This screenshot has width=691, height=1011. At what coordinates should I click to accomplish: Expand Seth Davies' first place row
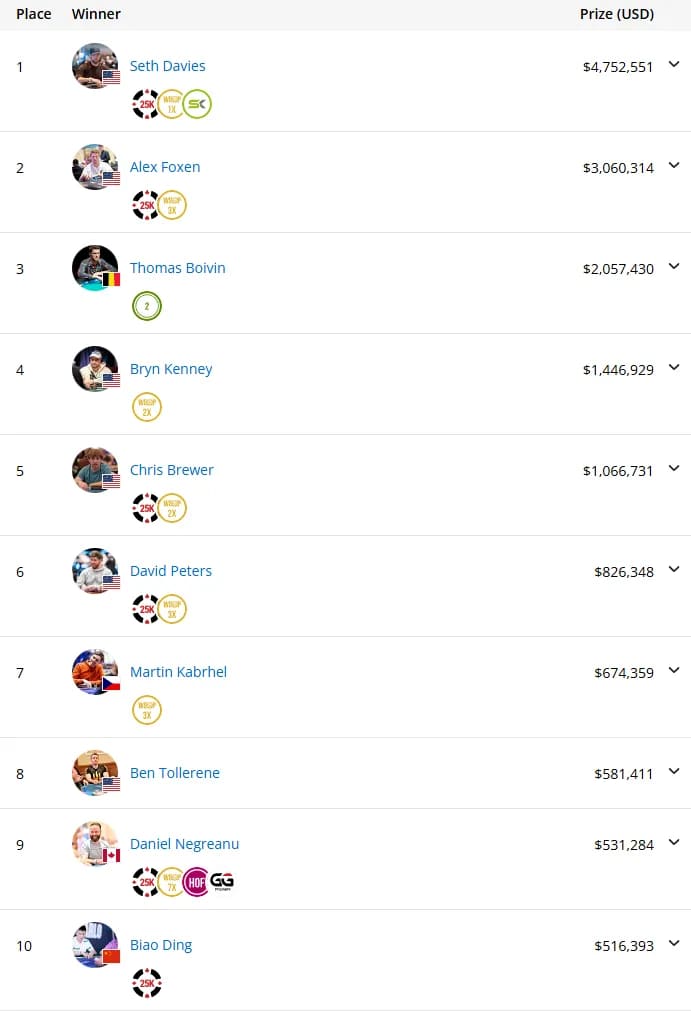coord(674,64)
